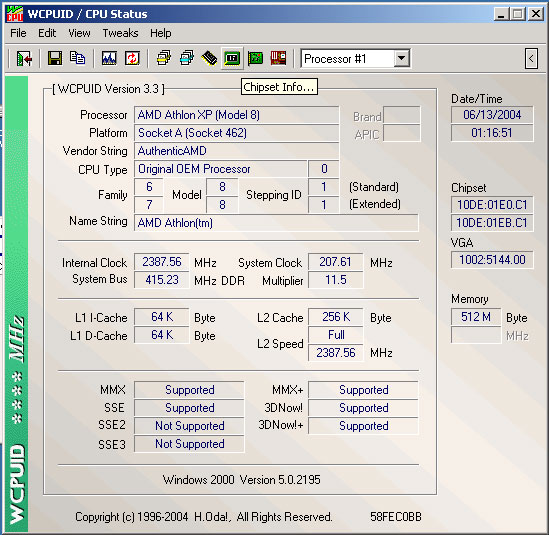Click the red motherboard system info icon
Screen dimensions: 549x535
tap(278, 58)
